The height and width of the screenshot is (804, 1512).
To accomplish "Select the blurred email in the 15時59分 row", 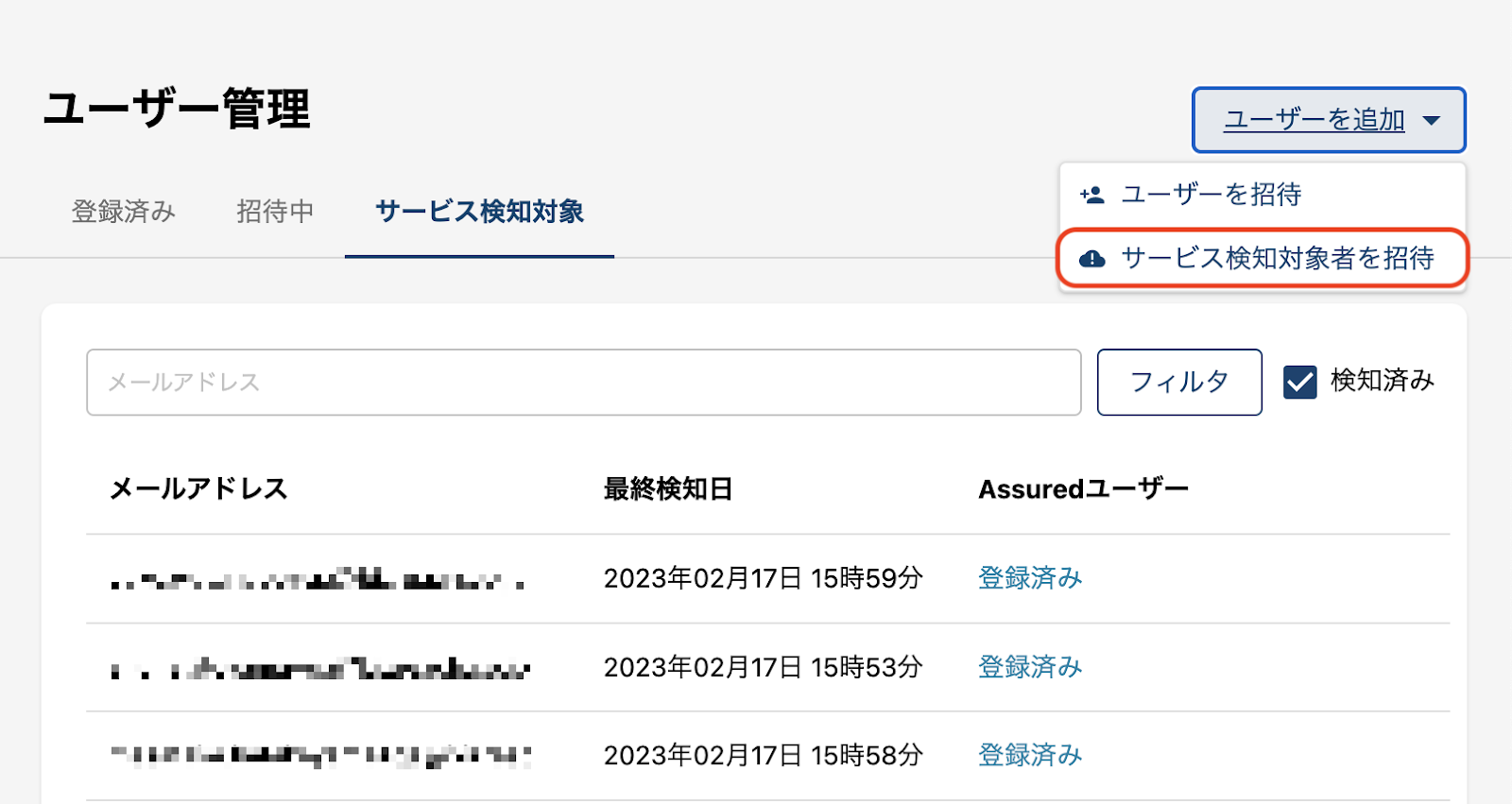I will click(318, 579).
